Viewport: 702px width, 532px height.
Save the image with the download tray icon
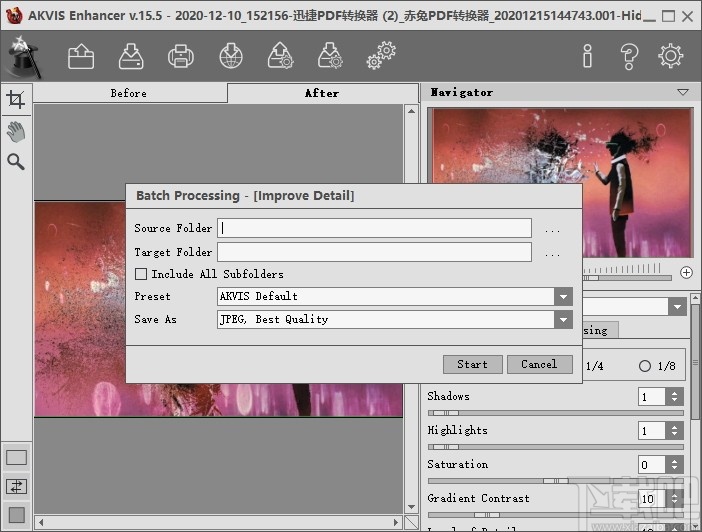131,56
